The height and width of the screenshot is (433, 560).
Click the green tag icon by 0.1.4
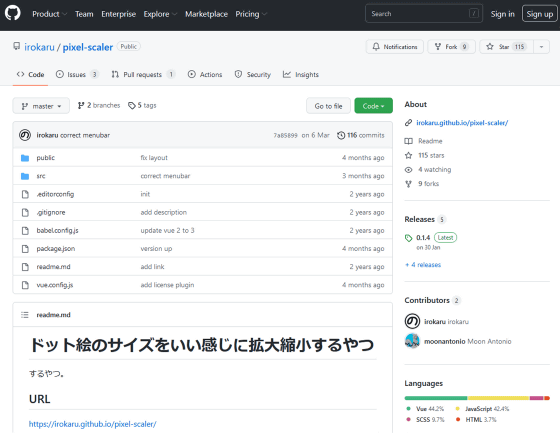click(409, 238)
